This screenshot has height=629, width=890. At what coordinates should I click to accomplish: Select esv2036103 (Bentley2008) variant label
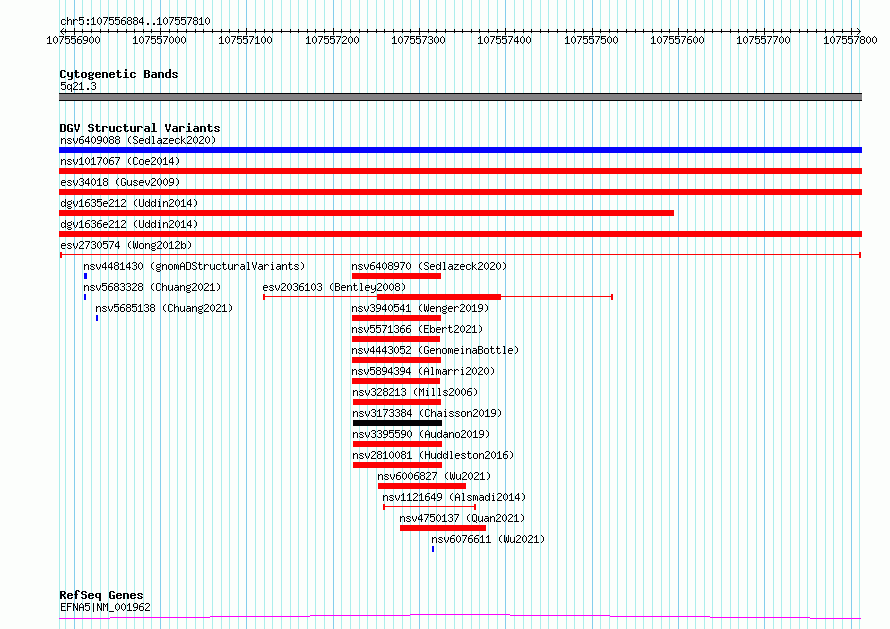point(334,287)
